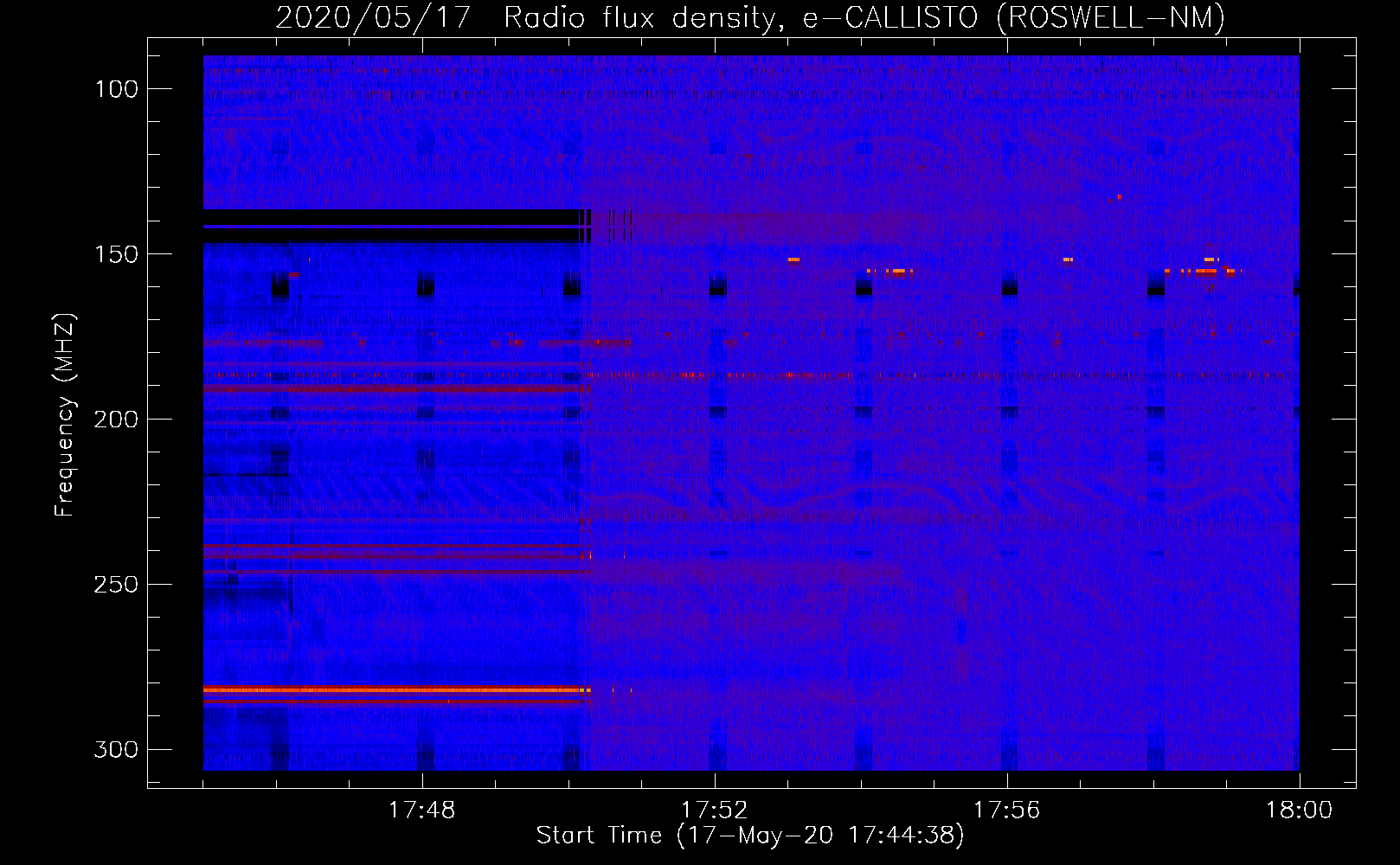Click the black dropout band near 140 MHz
The width and height of the screenshot is (1400, 865).
point(397,226)
